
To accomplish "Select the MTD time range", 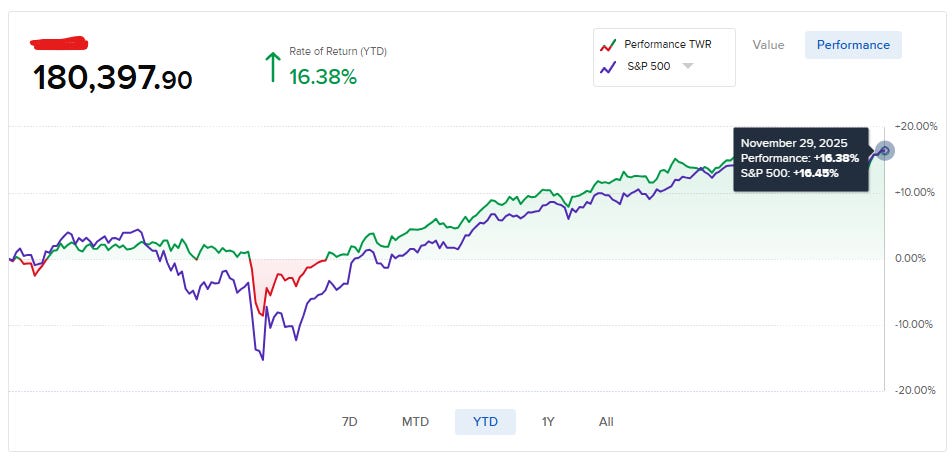I will click(415, 422).
